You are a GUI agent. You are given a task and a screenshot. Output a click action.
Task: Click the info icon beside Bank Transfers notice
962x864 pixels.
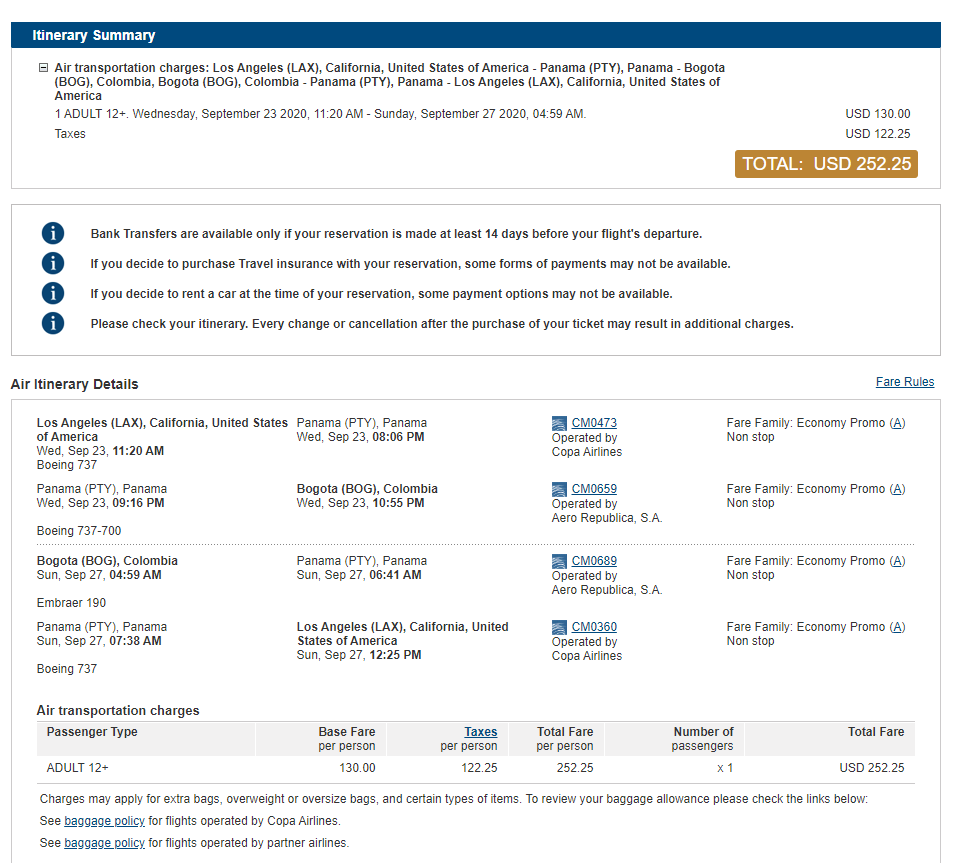[53, 233]
